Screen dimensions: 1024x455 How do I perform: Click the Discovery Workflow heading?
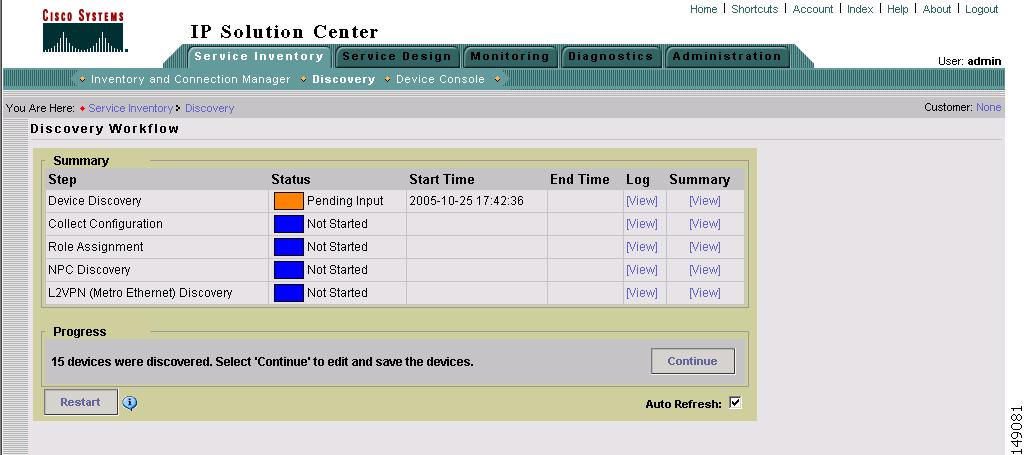click(x=104, y=129)
